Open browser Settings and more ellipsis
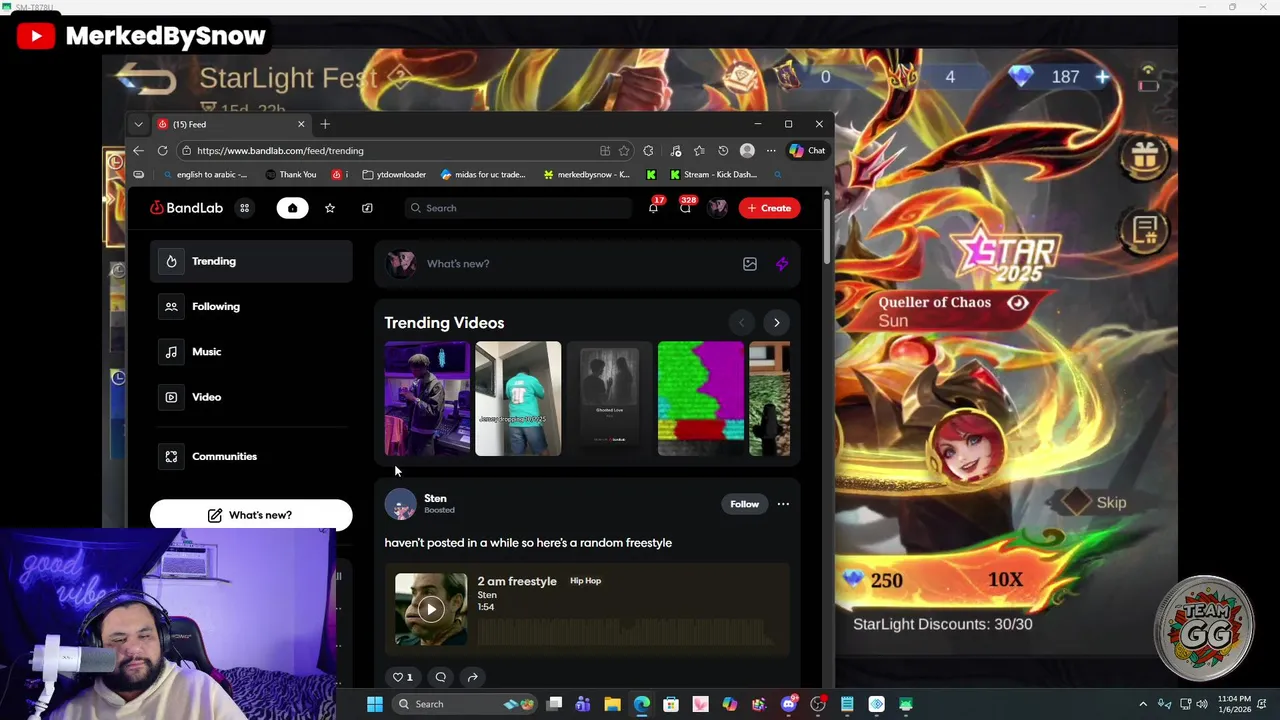The image size is (1280, 720). (x=771, y=151)
